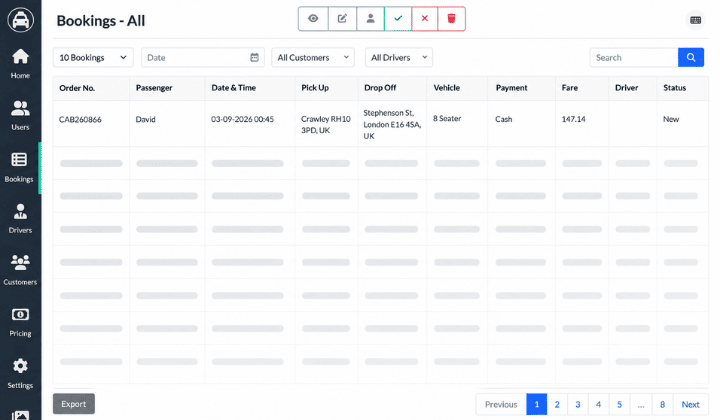Click passenger name David
The image size is (720, 420).
click(x=146, y=119)
